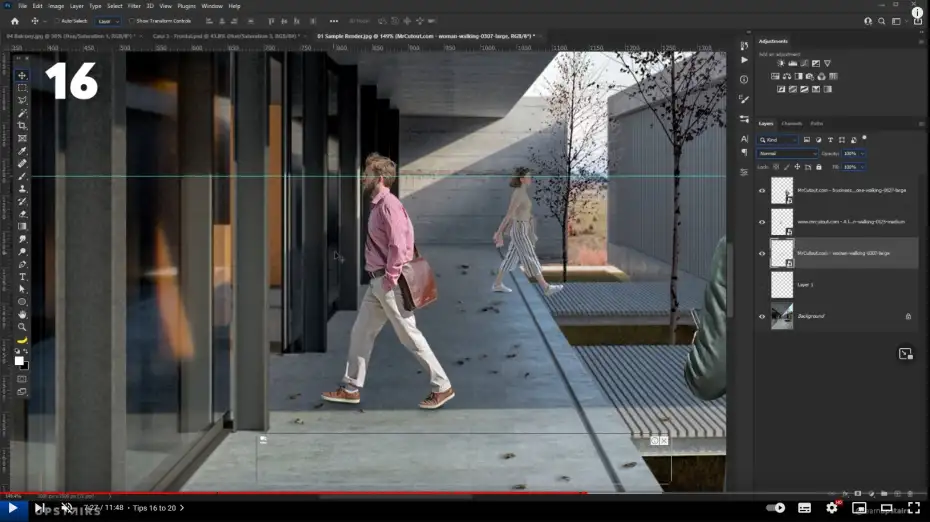Hide the Background layer
Viewport: 930px width, 522px height.
coord(762,316)
